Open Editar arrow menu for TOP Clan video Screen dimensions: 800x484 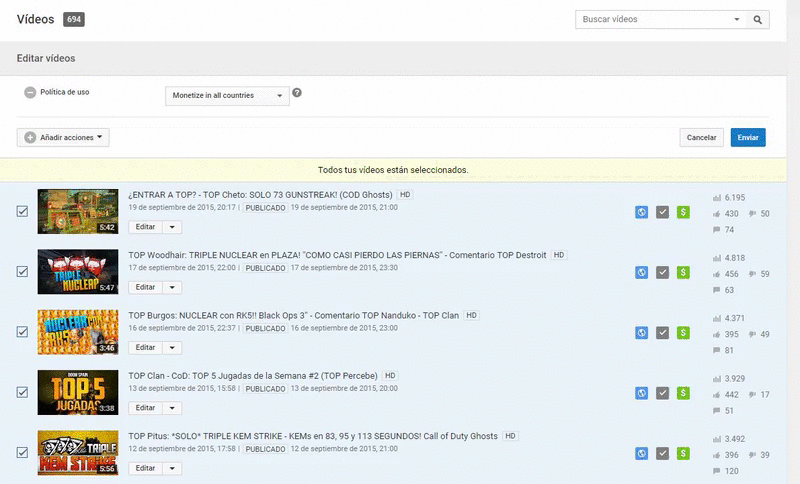click(x=172, y=408)
